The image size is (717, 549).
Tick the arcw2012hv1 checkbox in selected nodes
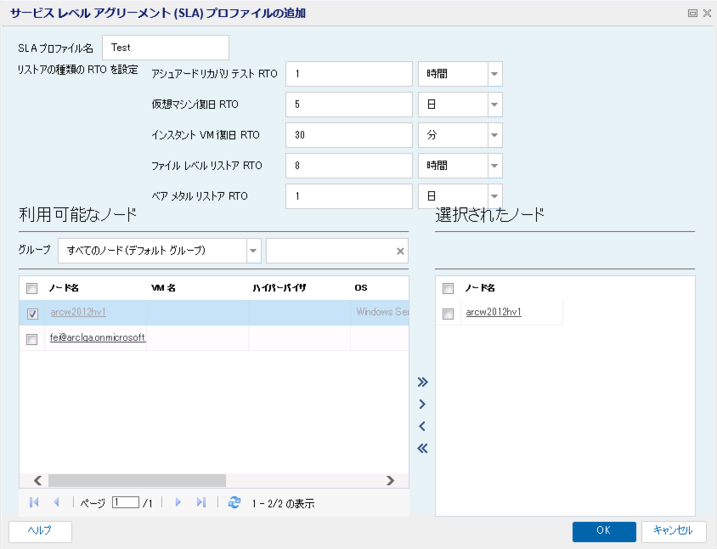448,313
